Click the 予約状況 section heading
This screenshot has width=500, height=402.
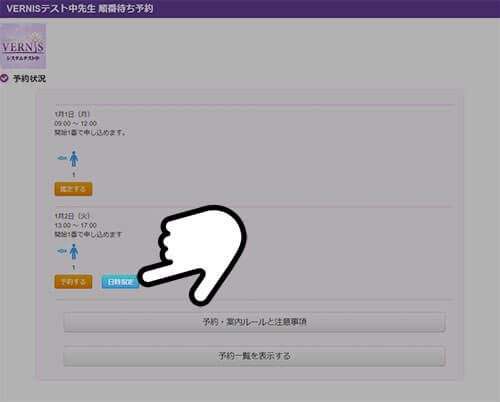click(29, 79)
